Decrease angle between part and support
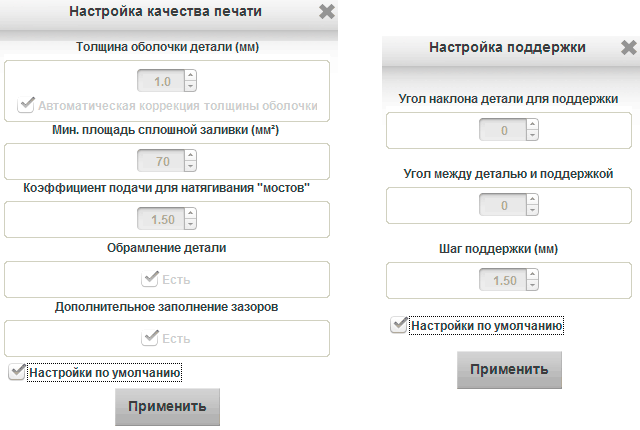Viewport: 640px width, 430px height. click(532, 211)
